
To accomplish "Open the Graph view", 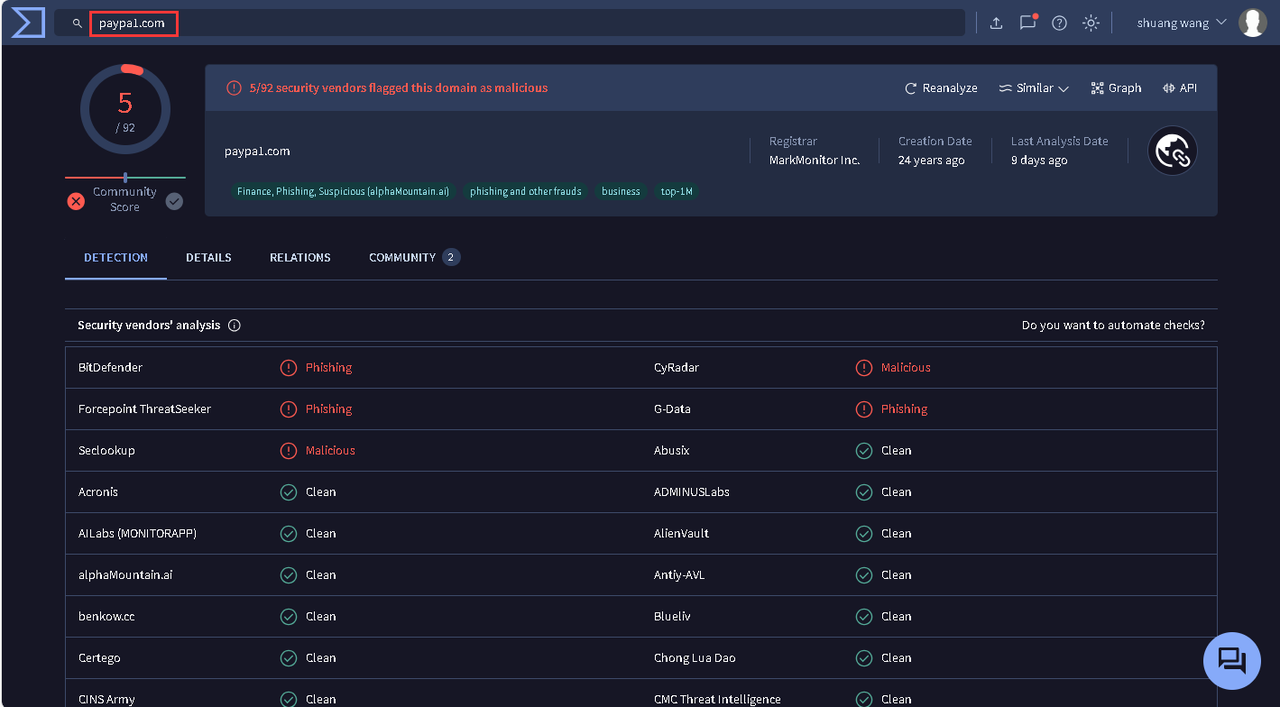I will point(1116,88).
